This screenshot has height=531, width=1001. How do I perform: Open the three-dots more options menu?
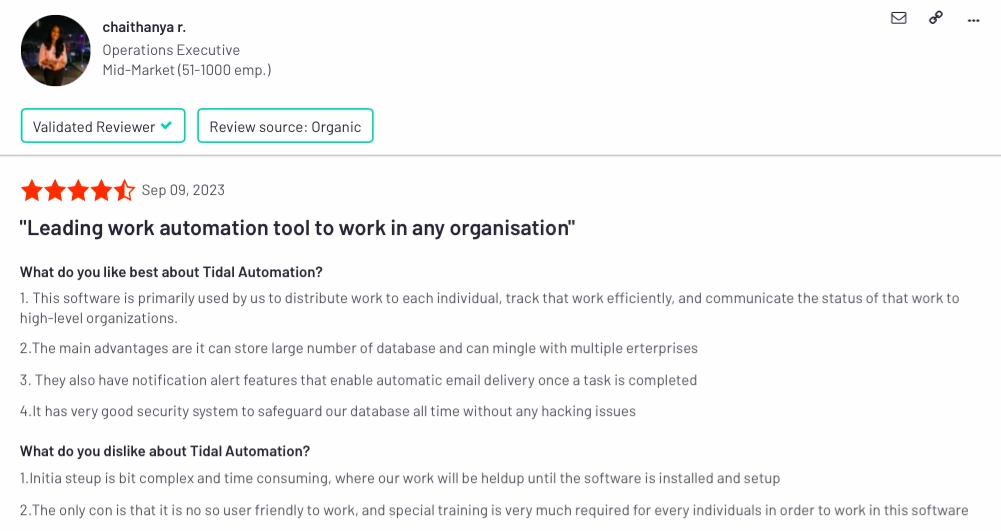pos(974,20)
